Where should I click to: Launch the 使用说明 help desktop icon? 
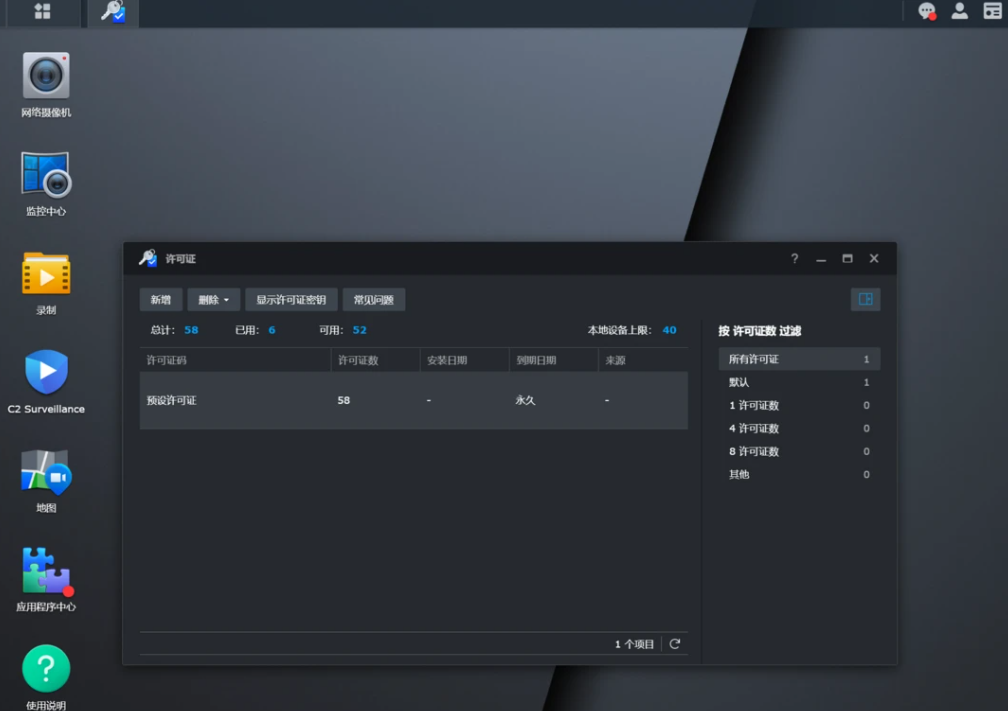[46, 677]
